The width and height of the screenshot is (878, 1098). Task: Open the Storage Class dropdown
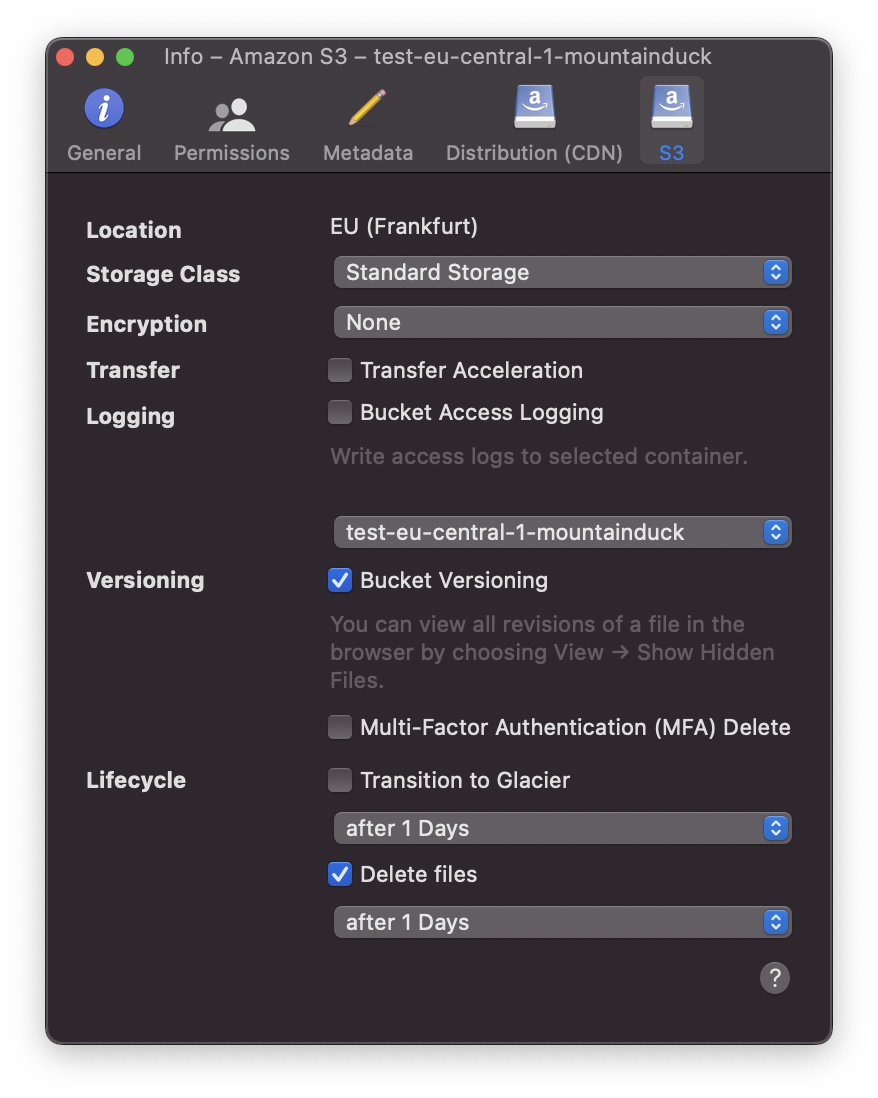point(562,272)
